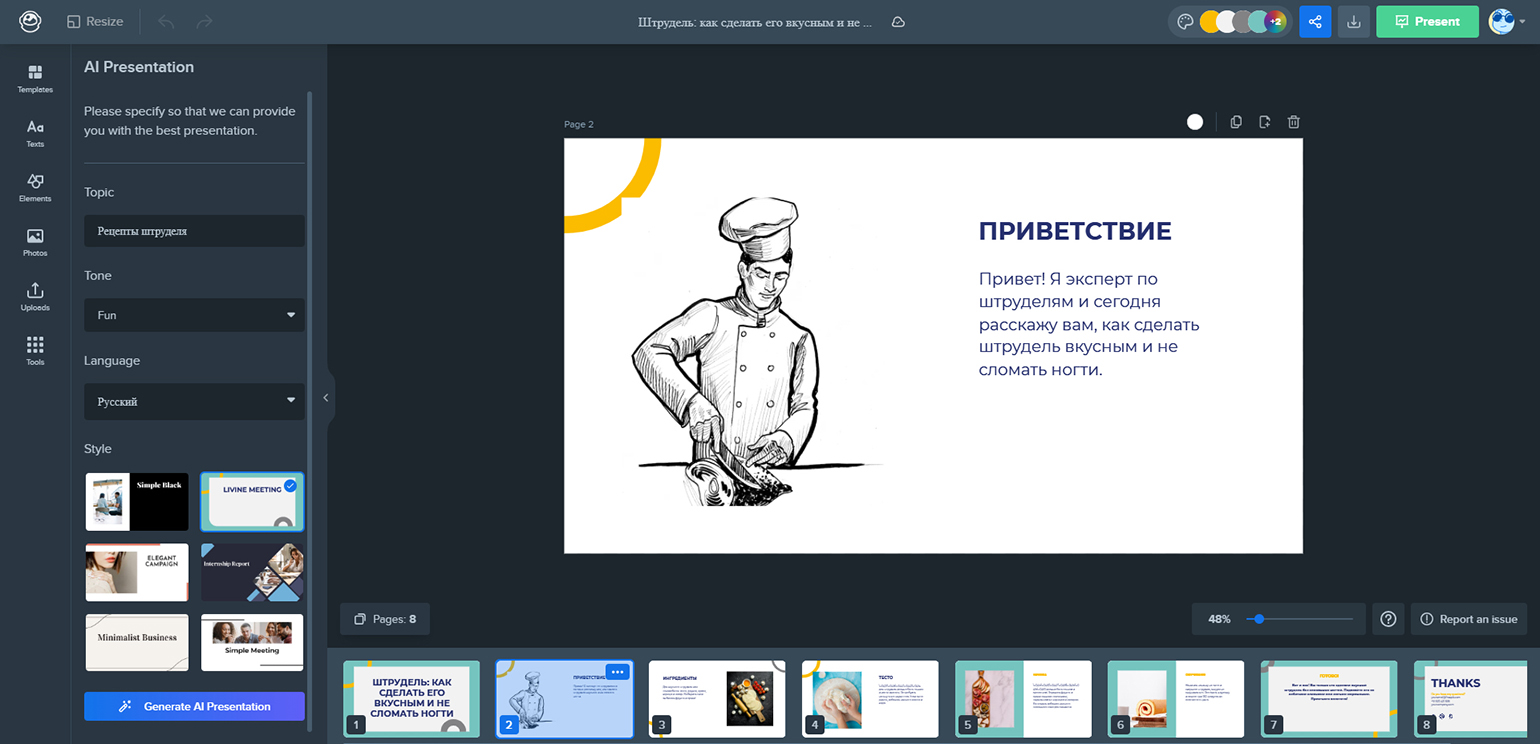Viewport: 1540px width, 744px height.
Task: Click the add new page icon
Action: (1264, 122)
